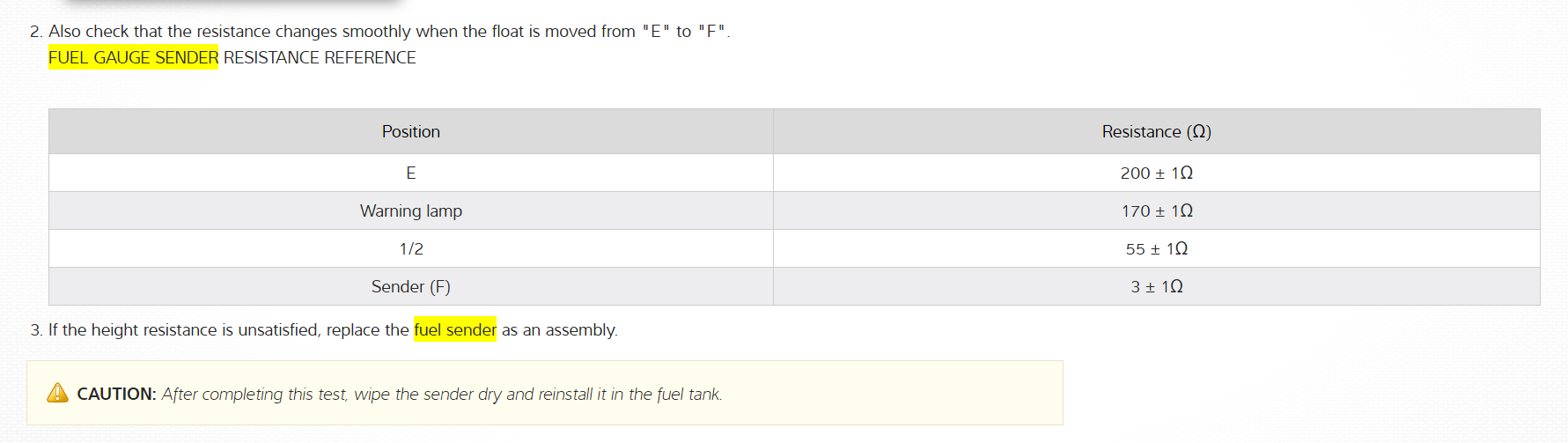The image size is (1568, 443).
Task: Click the "Sender (F)" table cell
Action: tap(411, 287)
